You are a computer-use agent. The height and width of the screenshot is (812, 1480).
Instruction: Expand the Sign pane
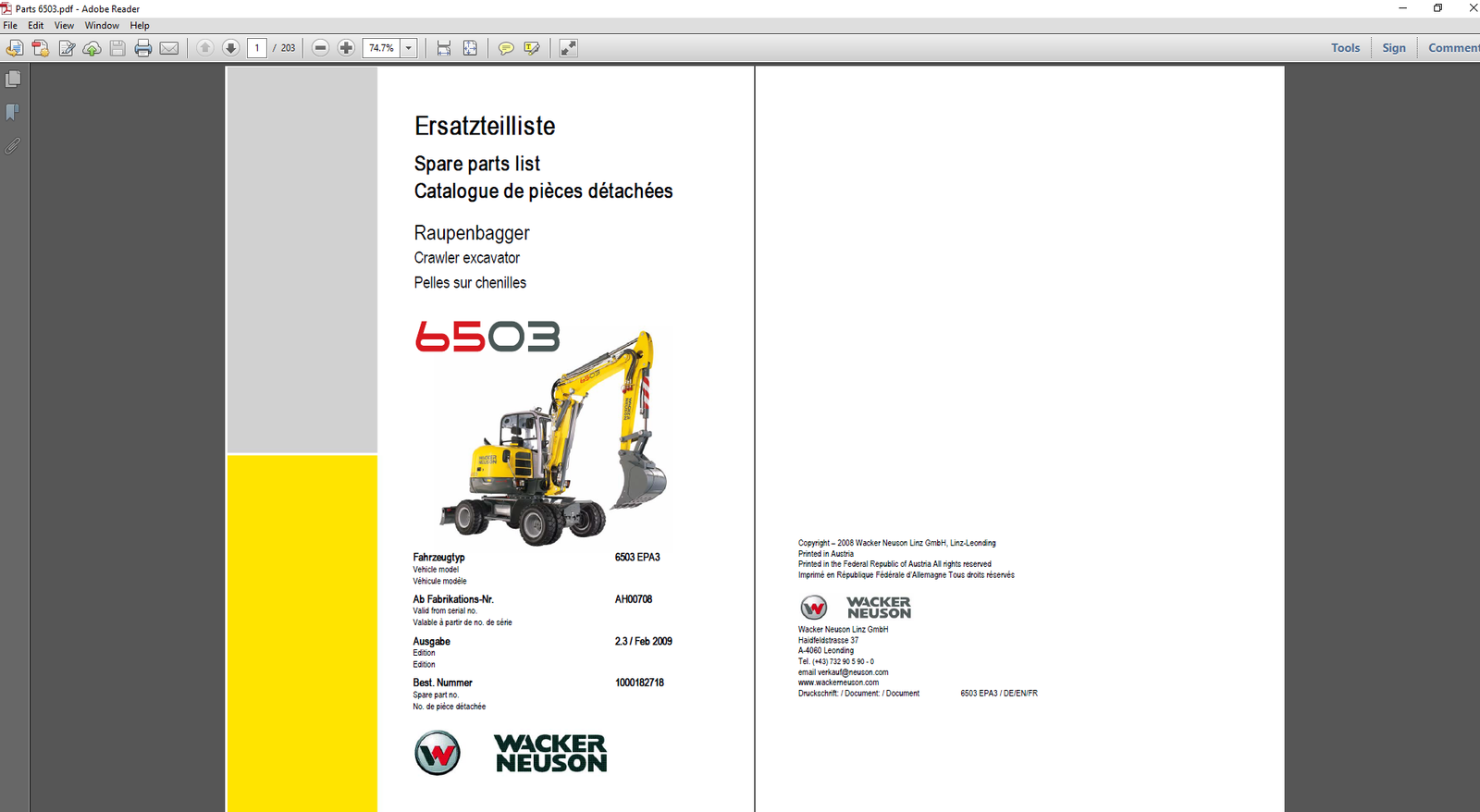(1393, 48)
